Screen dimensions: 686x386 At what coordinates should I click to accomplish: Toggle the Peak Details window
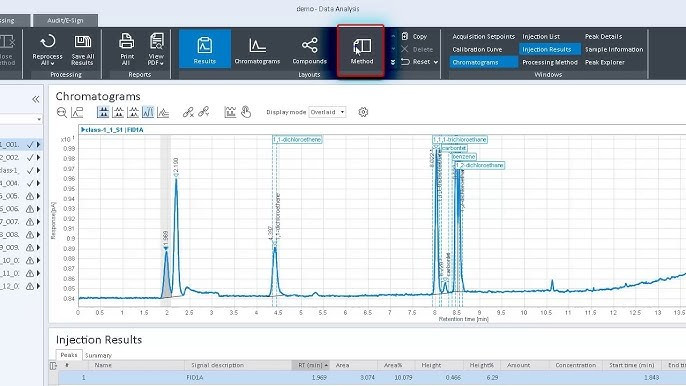(x=603, y=36)
